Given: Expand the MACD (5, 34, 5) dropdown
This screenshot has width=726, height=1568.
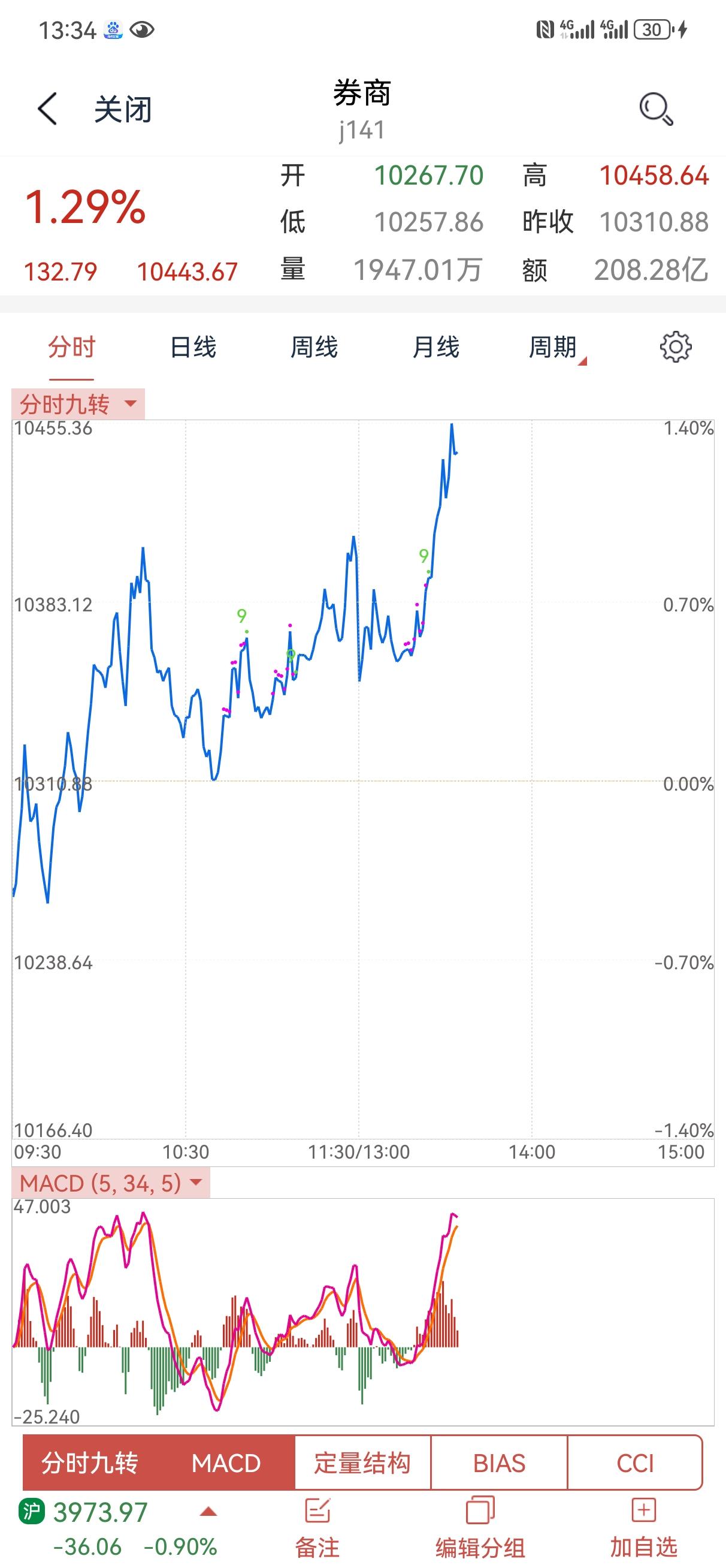Looking at the screenshot, I should pyautogui.click(x=110, y=1183).
